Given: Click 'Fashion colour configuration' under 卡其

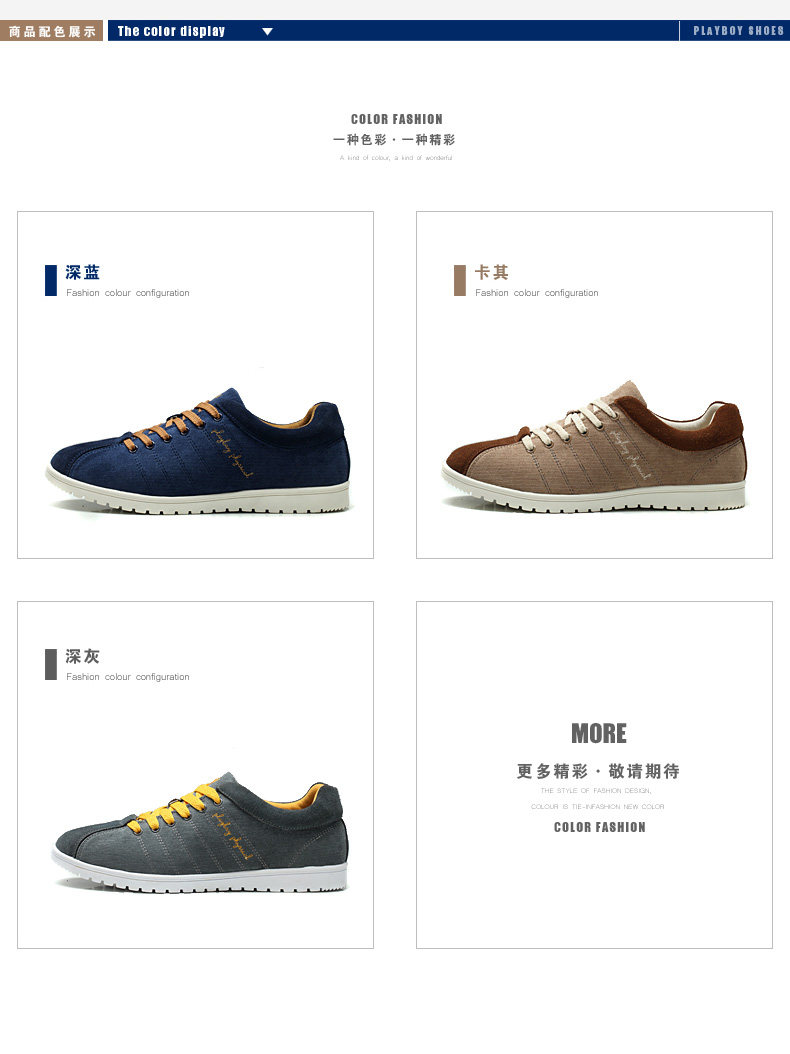Looking at the screenshot, I should click(537, 293).
